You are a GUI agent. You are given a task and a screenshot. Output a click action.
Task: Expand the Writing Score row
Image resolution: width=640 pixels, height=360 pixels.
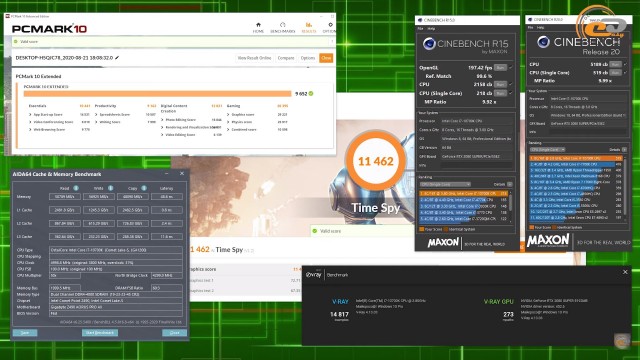tap(96, 122)
